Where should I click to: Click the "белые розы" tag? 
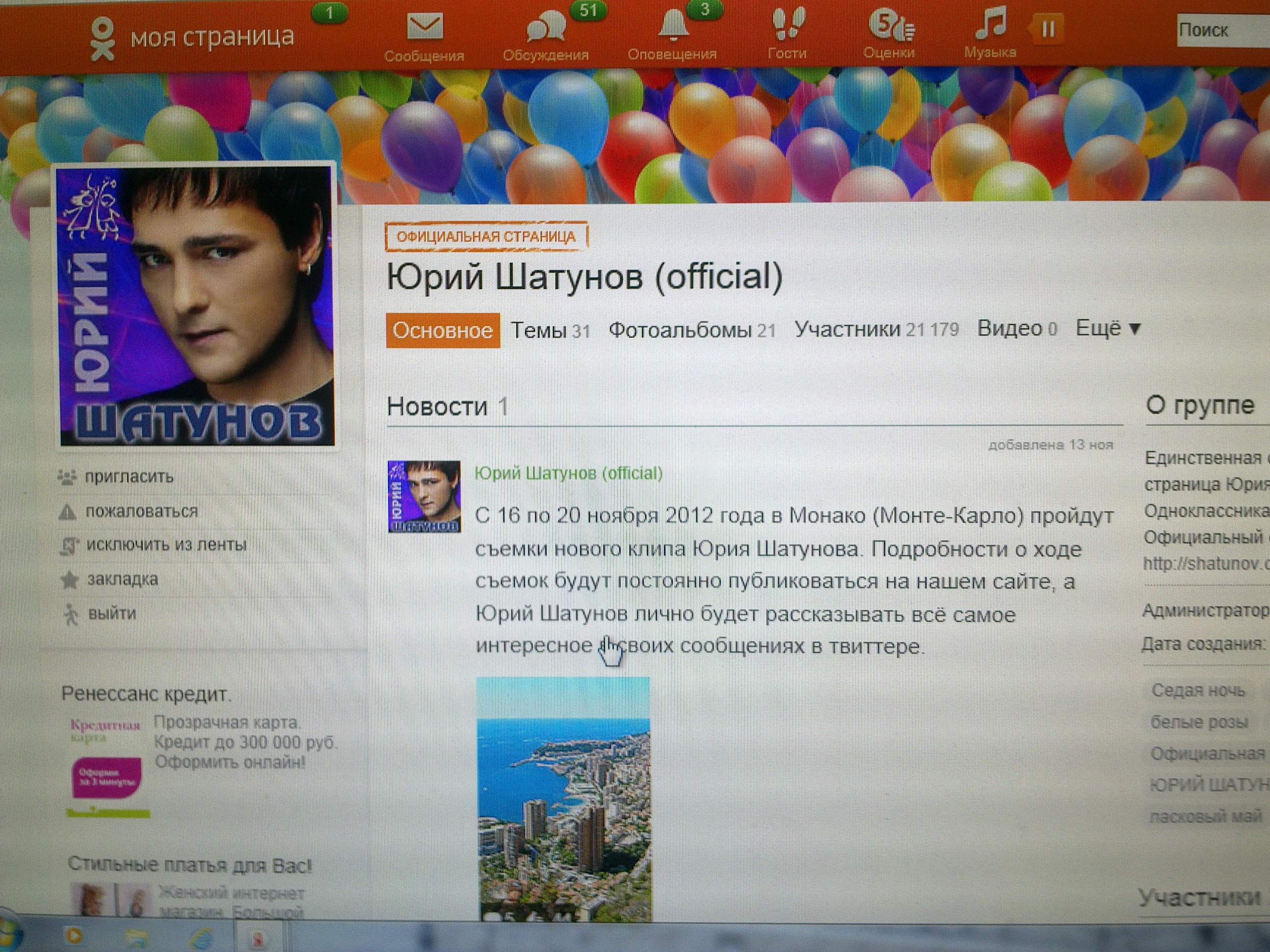[x=1199, y=722]
